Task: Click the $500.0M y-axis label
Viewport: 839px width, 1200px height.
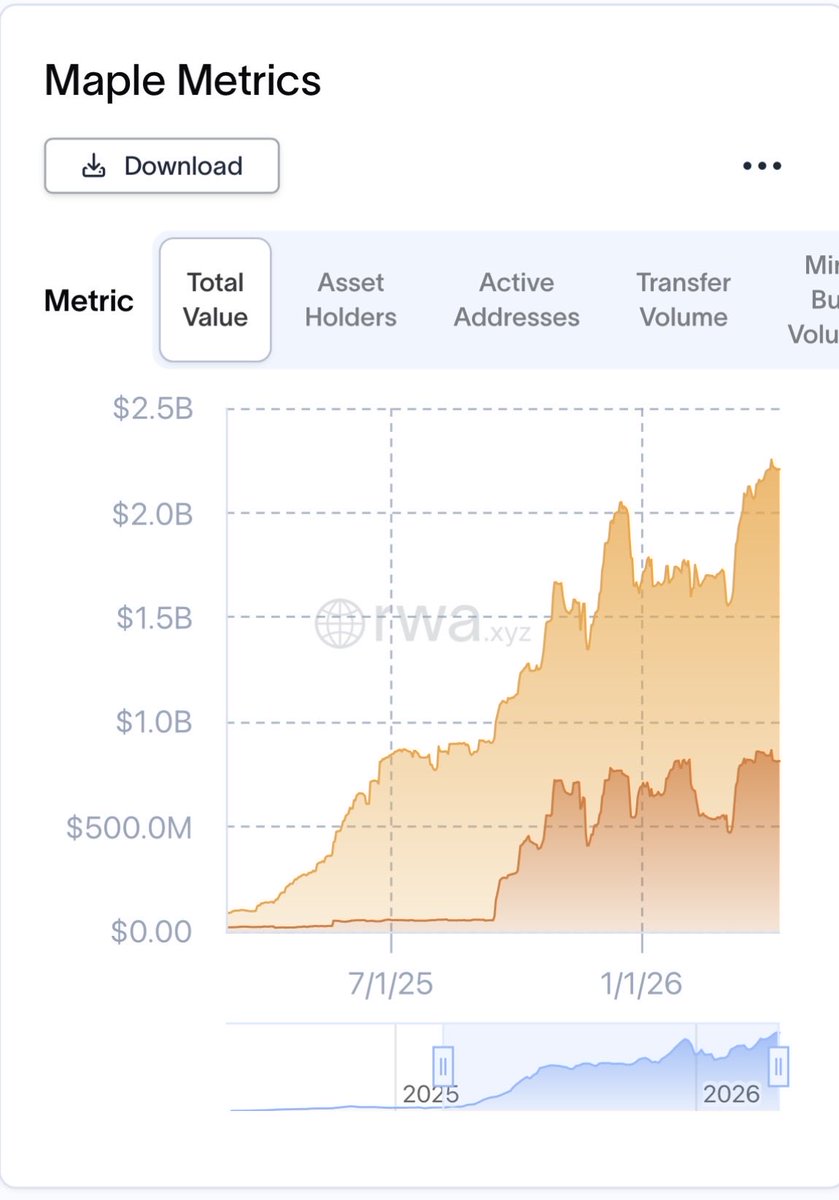Action: click(x=129, y=827)
